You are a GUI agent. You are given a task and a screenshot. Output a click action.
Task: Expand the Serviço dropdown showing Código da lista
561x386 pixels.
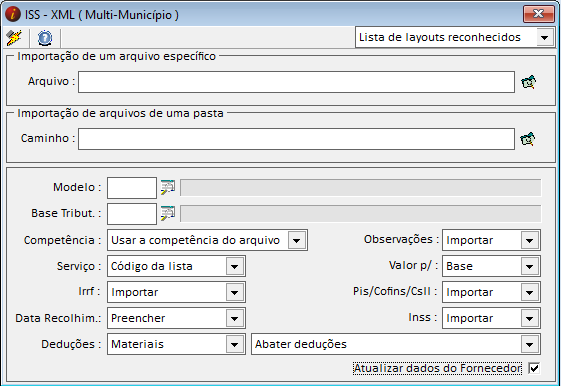point(176,266)
